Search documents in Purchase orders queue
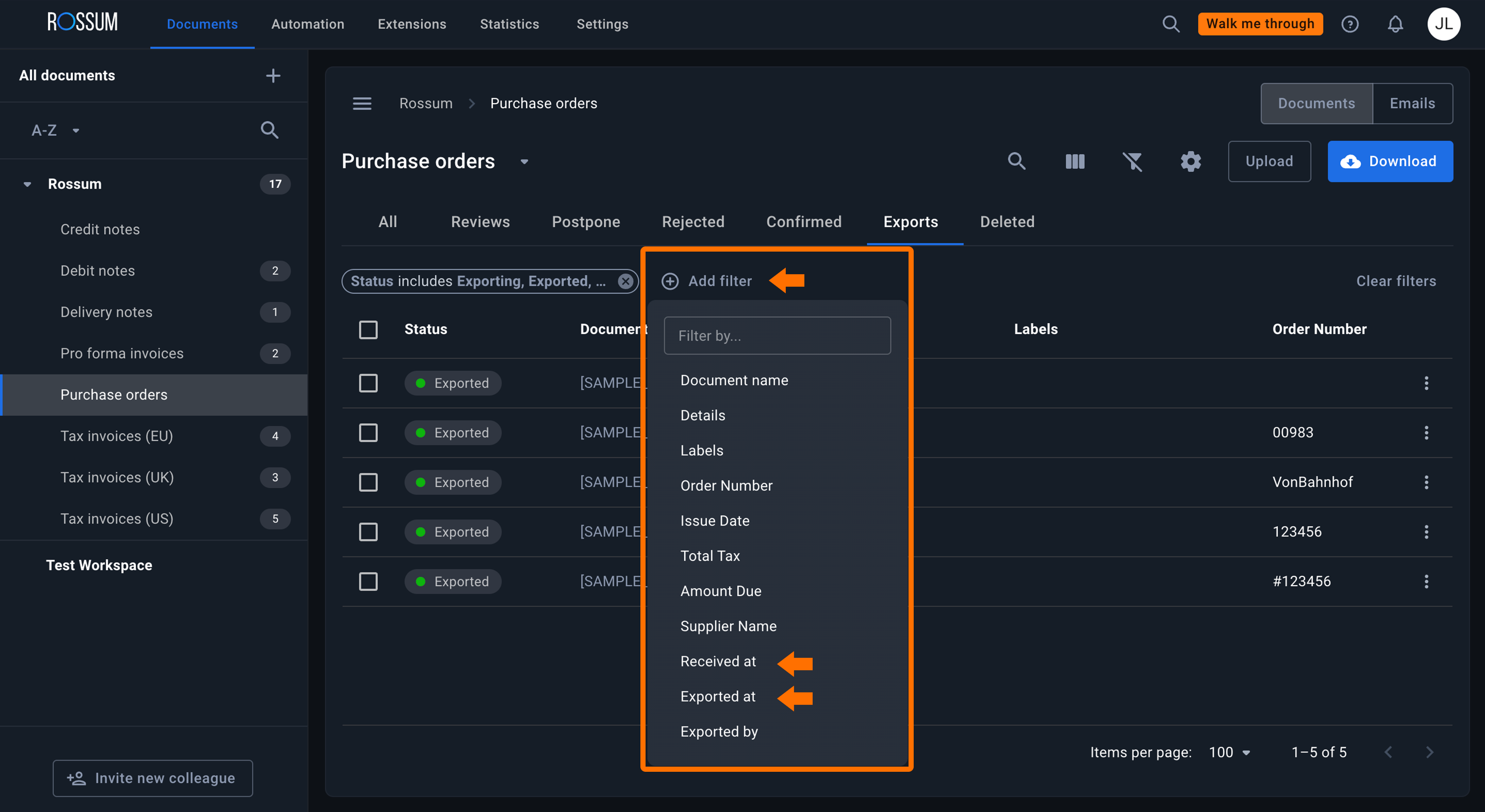This screenshot has width=1485, height=812. [x=1016, y=161]
